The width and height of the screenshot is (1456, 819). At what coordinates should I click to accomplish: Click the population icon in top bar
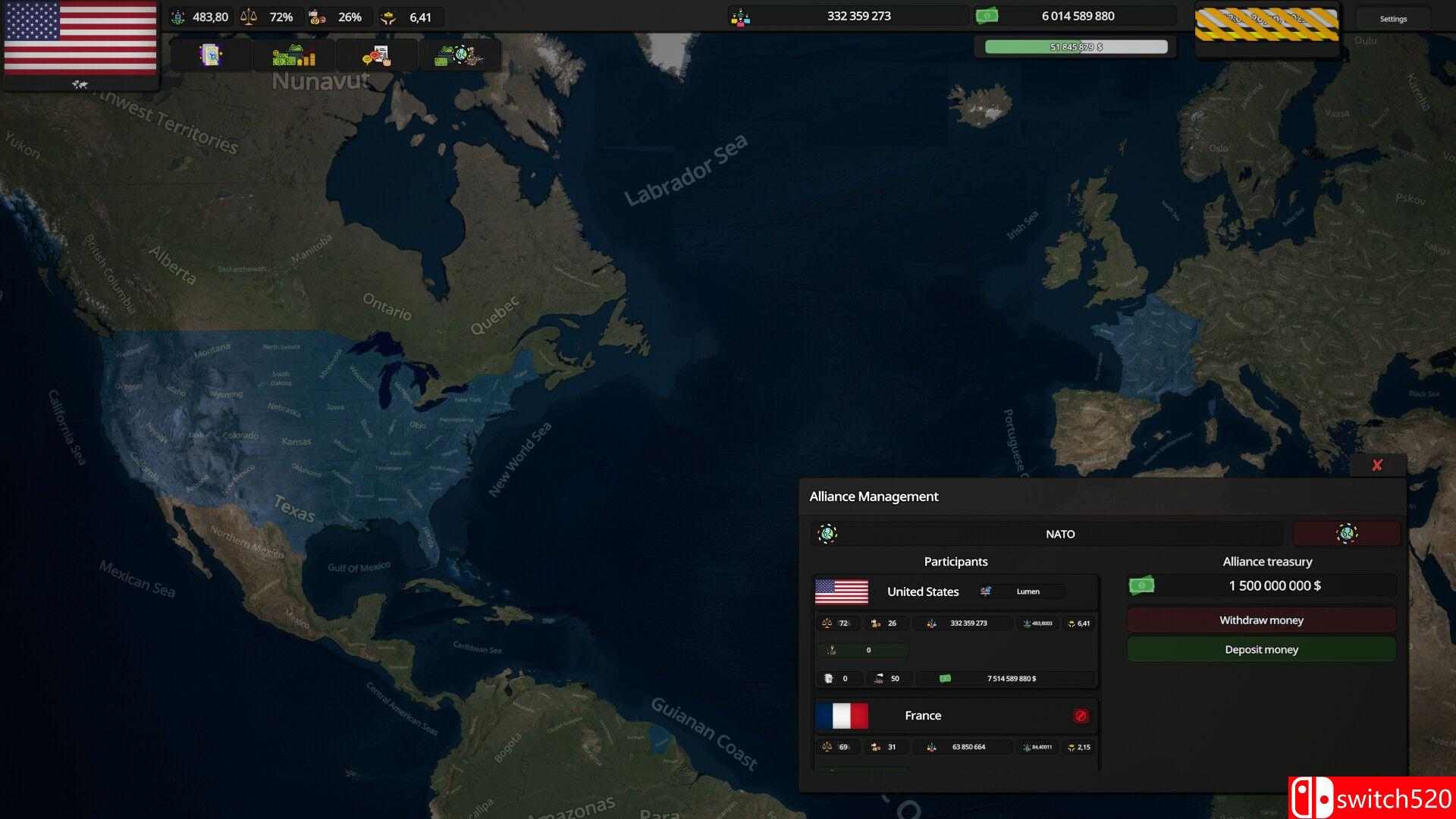pyautogui.click(x=740, y=17)
